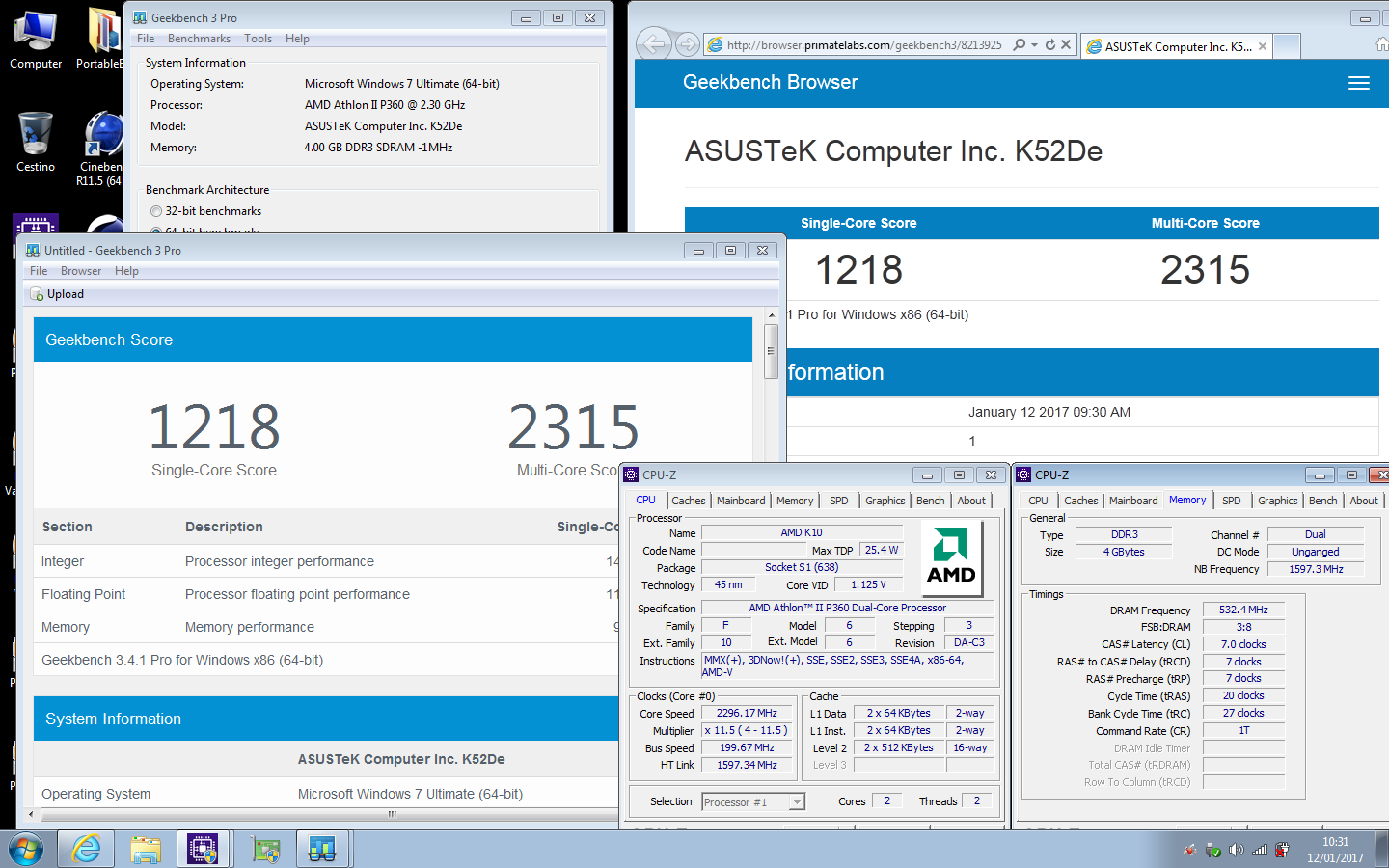Viewport: 1389px width, 868px height.
Task: Switch to SPD tab in processor CPU-Z window
Action: pos(839,501)
